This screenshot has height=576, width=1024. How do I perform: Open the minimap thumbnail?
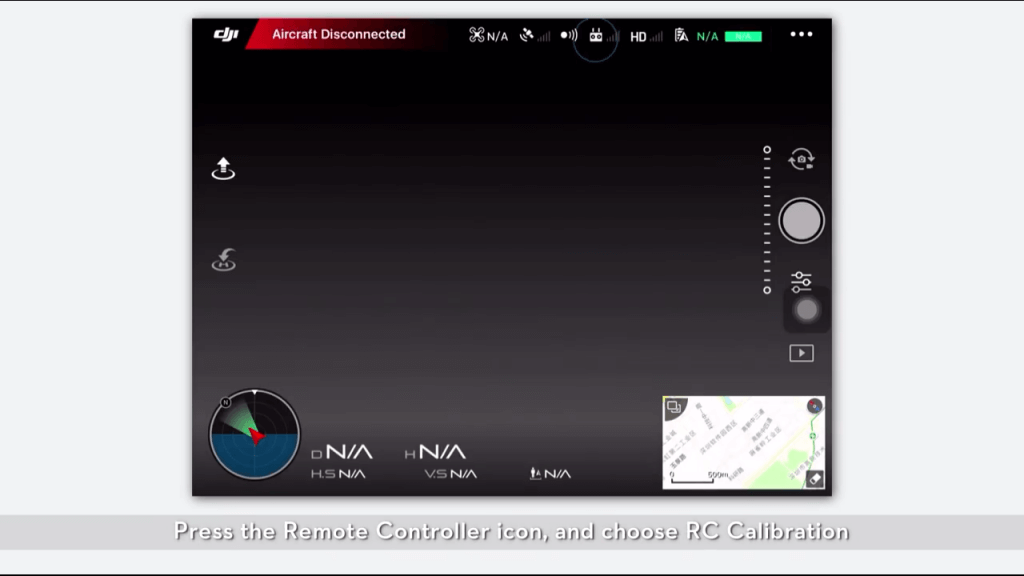tap(744, 442)
